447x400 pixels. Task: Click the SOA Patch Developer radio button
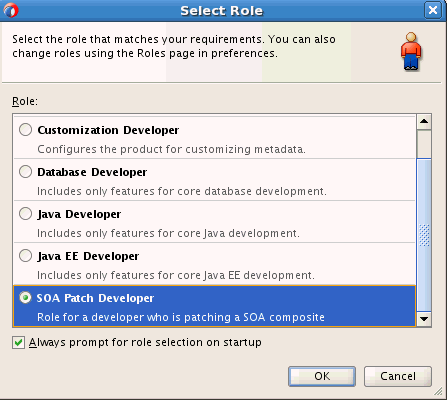point(25,297)
